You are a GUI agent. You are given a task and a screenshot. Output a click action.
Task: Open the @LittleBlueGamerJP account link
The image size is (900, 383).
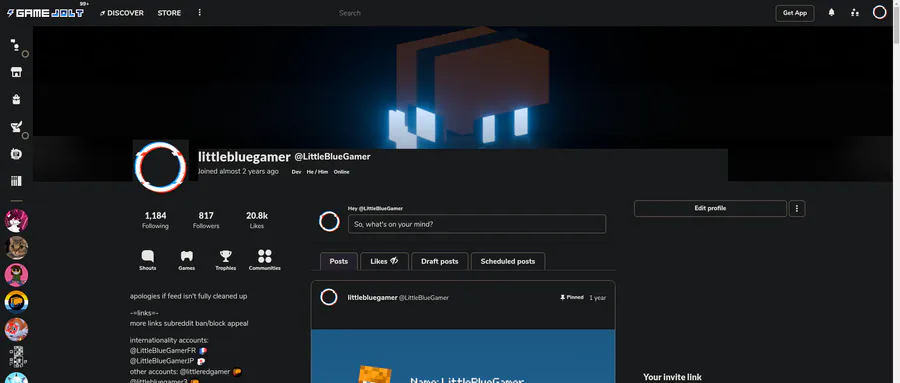tap(162, 361)
